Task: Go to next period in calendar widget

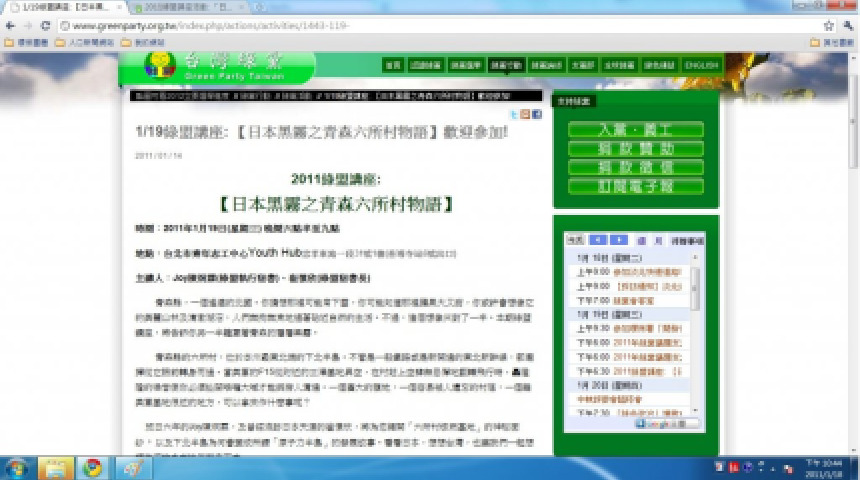Action: [619, 241]
